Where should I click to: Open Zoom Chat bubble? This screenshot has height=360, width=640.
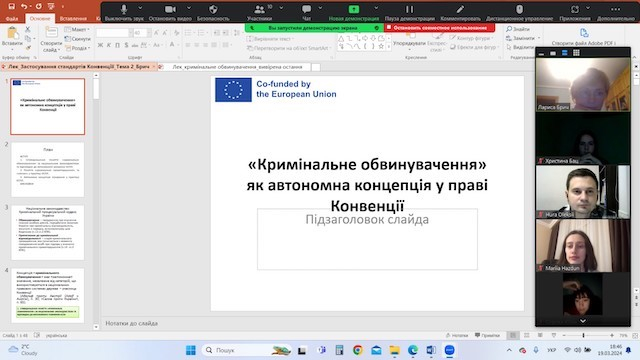click(x=307, y=9)
